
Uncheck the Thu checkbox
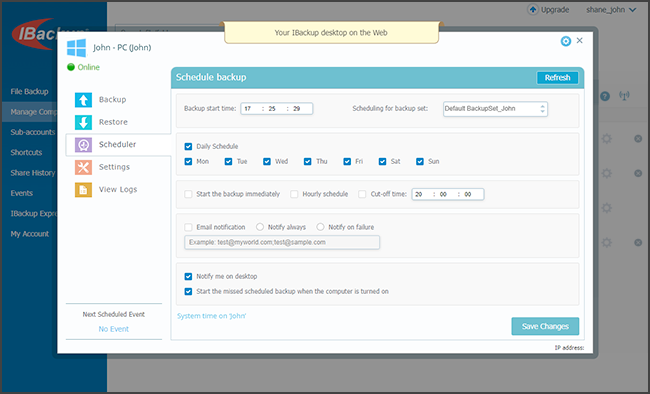[x=308, y=161]
